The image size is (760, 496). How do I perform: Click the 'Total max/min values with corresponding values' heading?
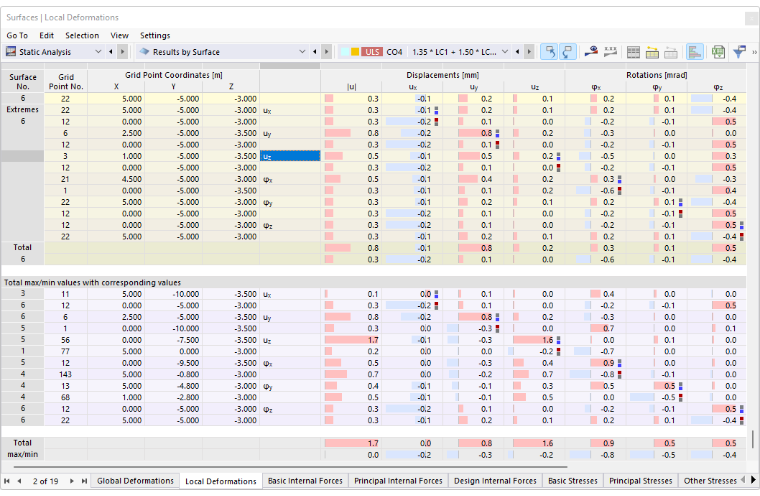[93, 282]
